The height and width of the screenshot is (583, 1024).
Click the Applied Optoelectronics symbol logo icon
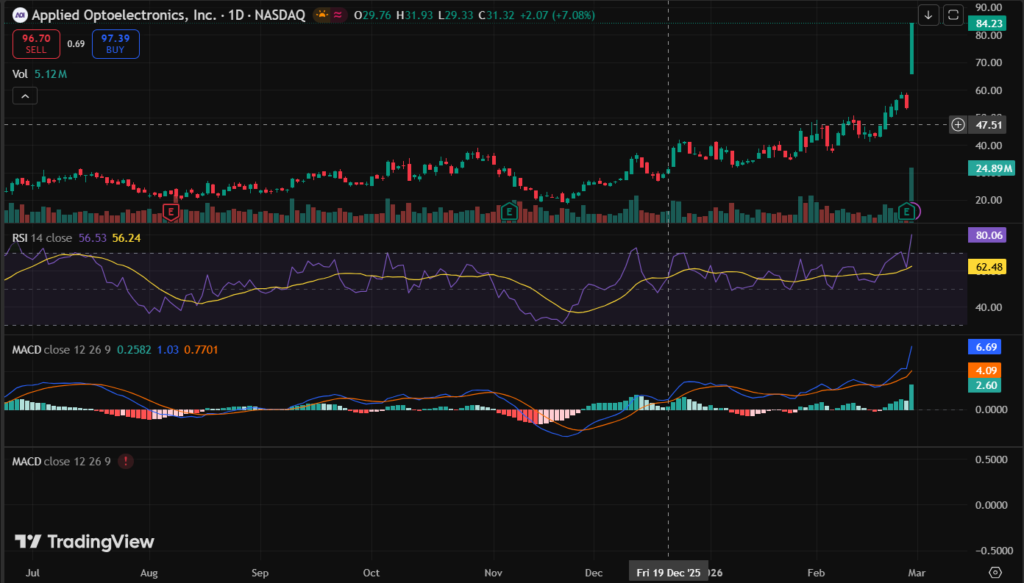[x=19, y=15]
